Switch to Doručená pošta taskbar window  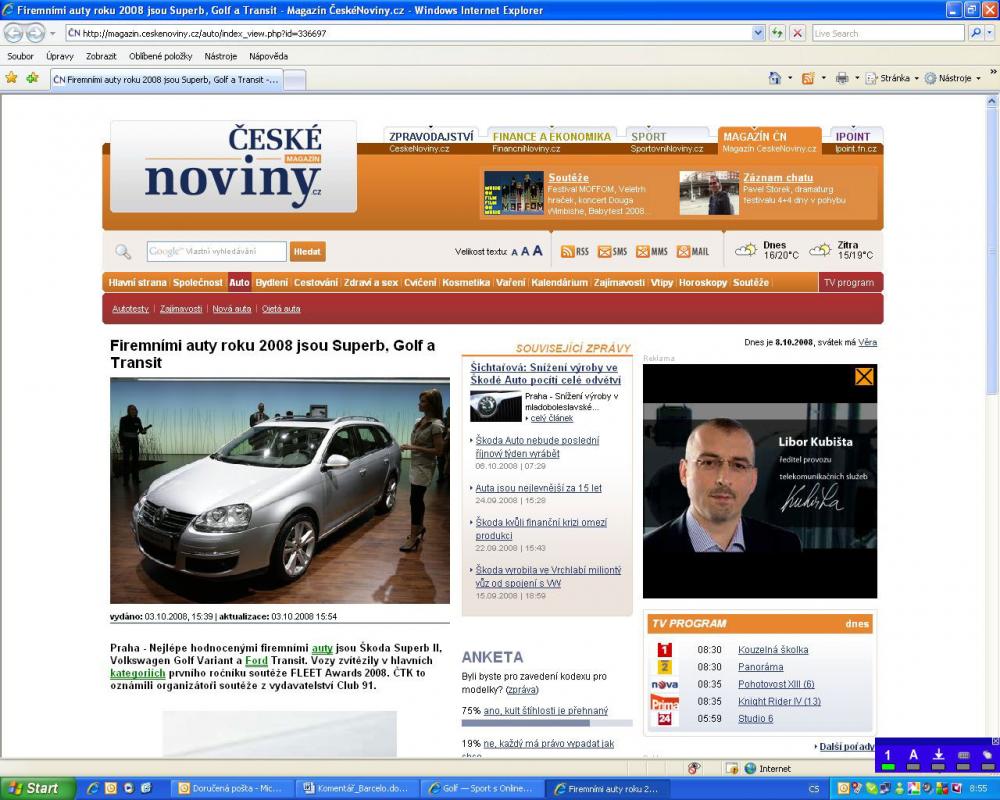click(234, 789)
